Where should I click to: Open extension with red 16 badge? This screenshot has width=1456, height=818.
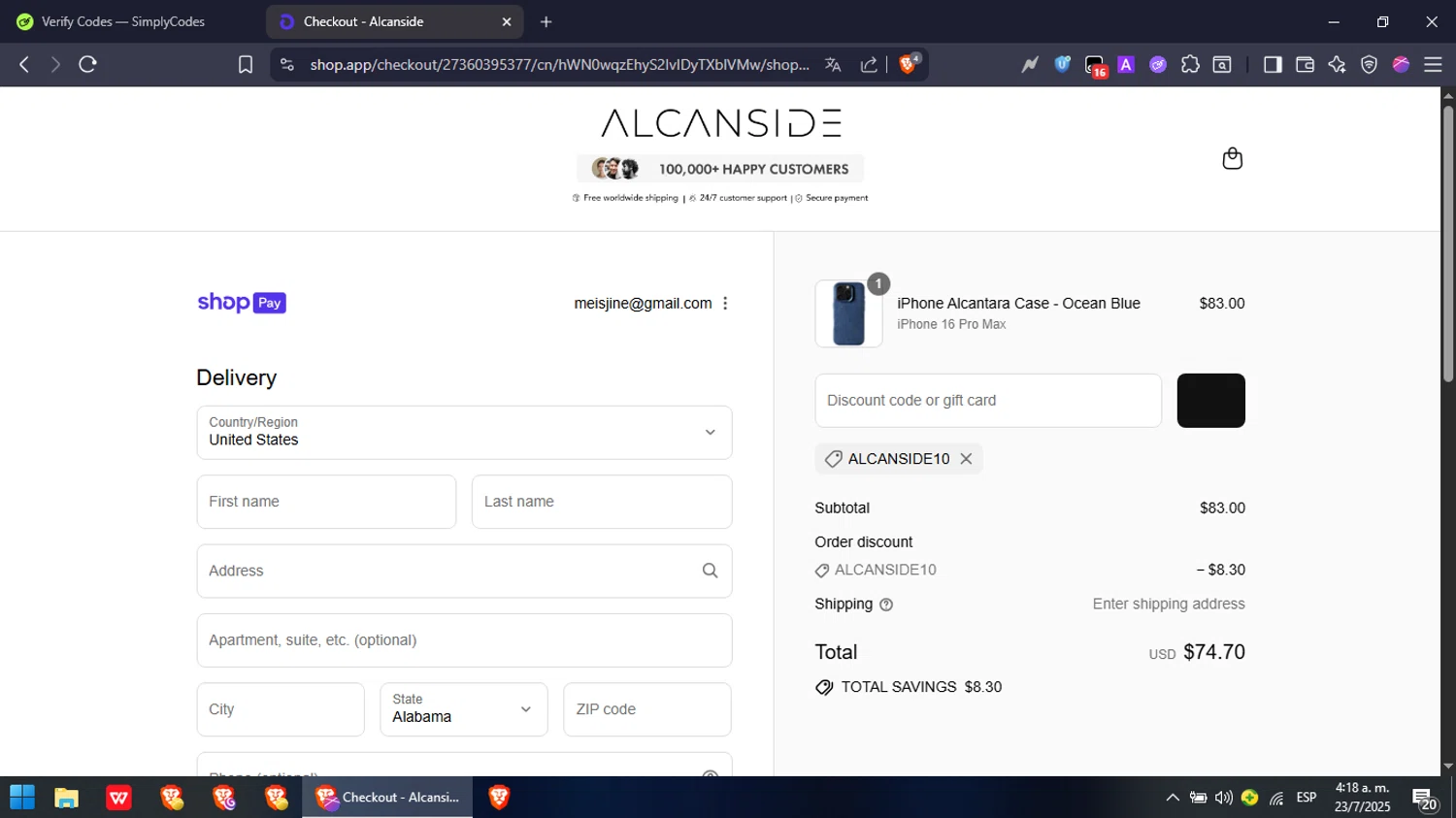[x=1095, y=66]
